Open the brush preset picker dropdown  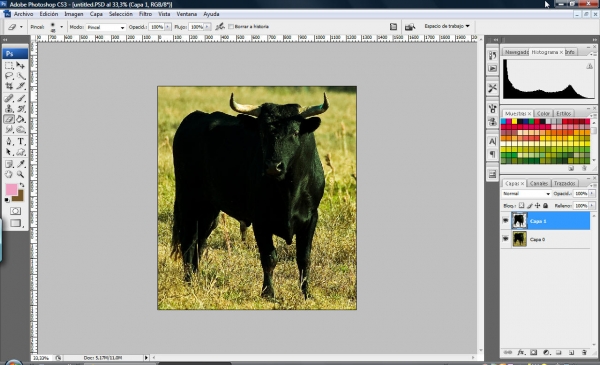click(61, 27)
